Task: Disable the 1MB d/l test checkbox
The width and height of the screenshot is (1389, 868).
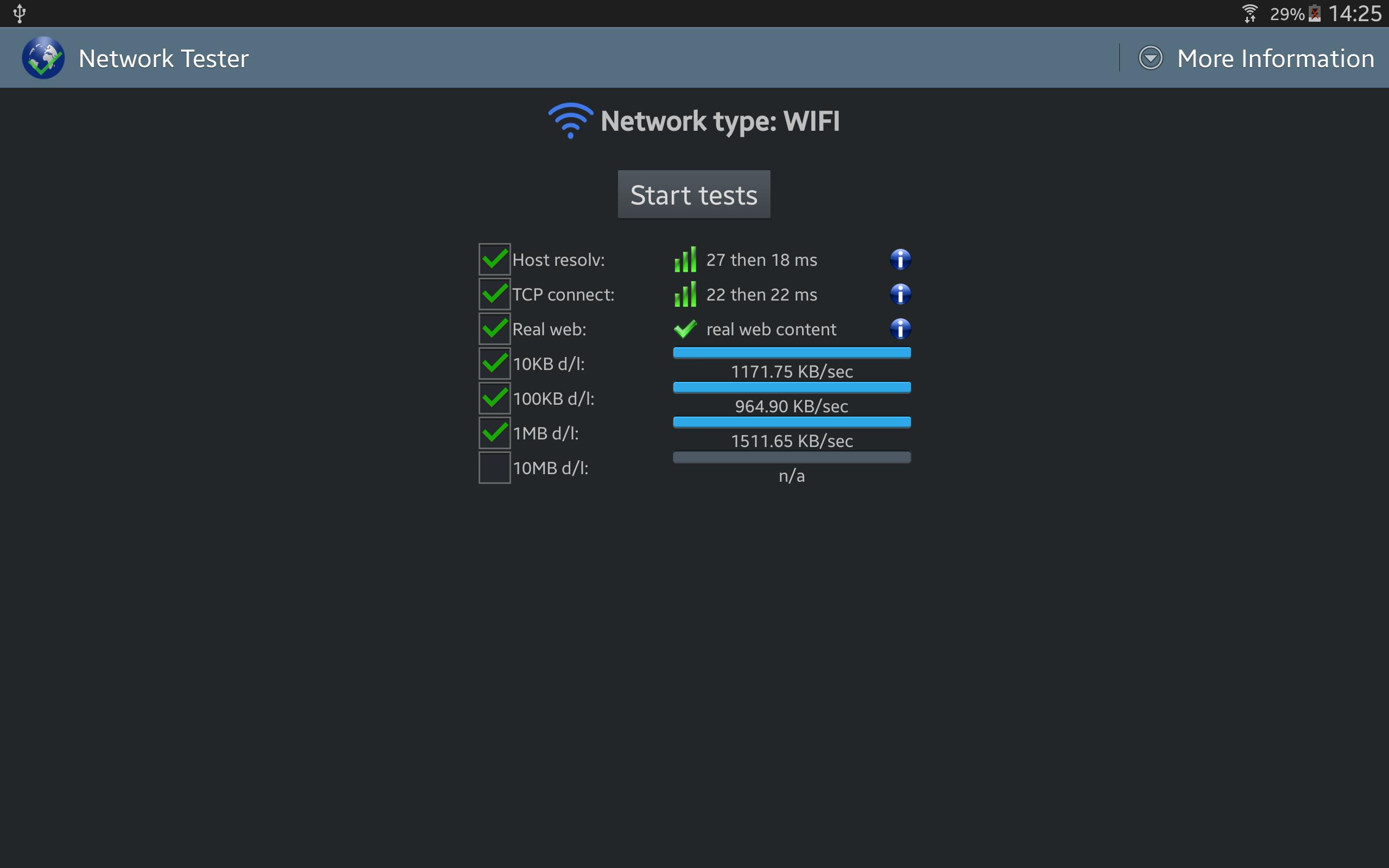Action: (x=494, y=433)
